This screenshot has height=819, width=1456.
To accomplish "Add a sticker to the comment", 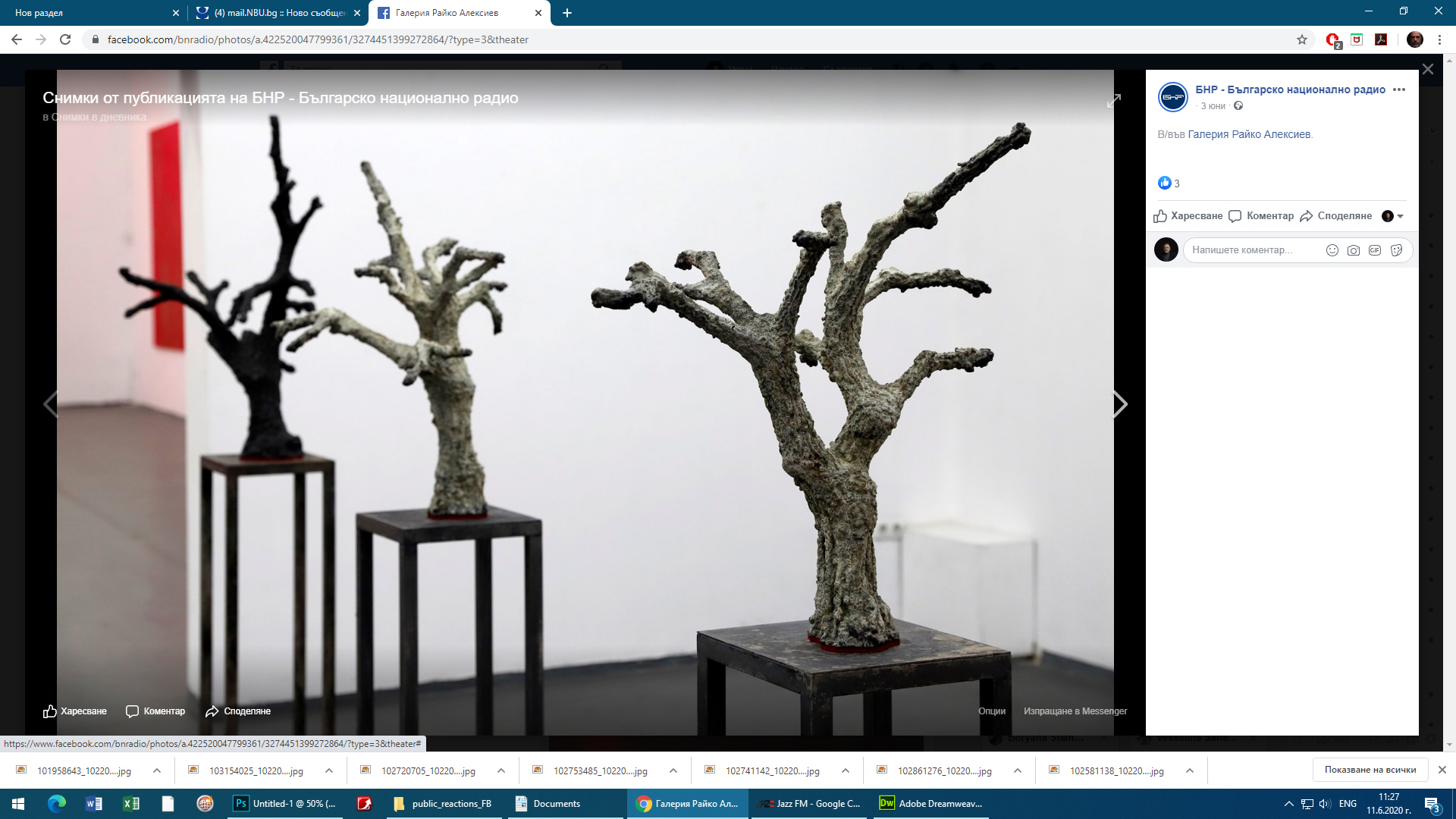I will 1397,250.
